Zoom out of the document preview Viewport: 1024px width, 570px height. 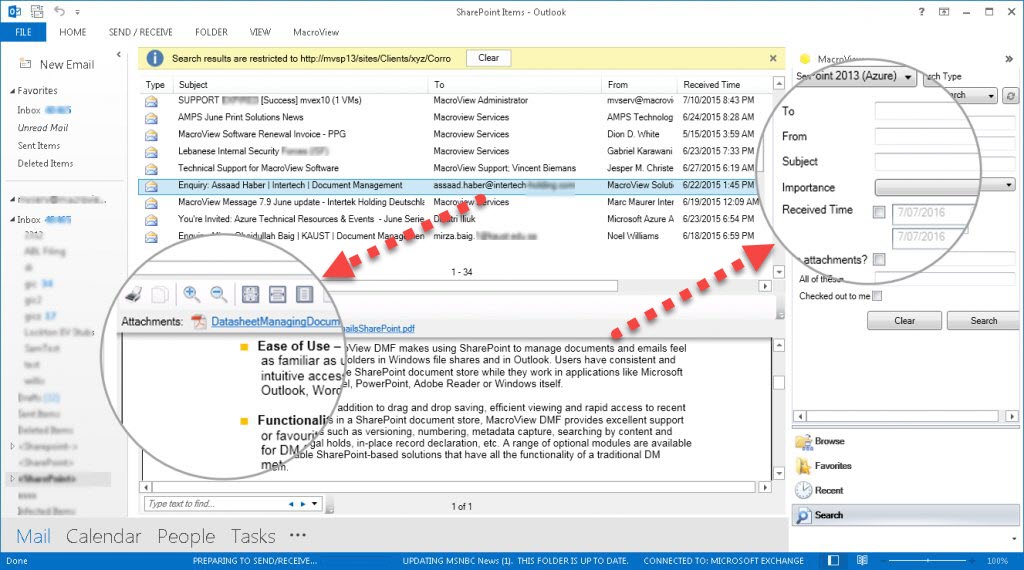tap(219, 294)
